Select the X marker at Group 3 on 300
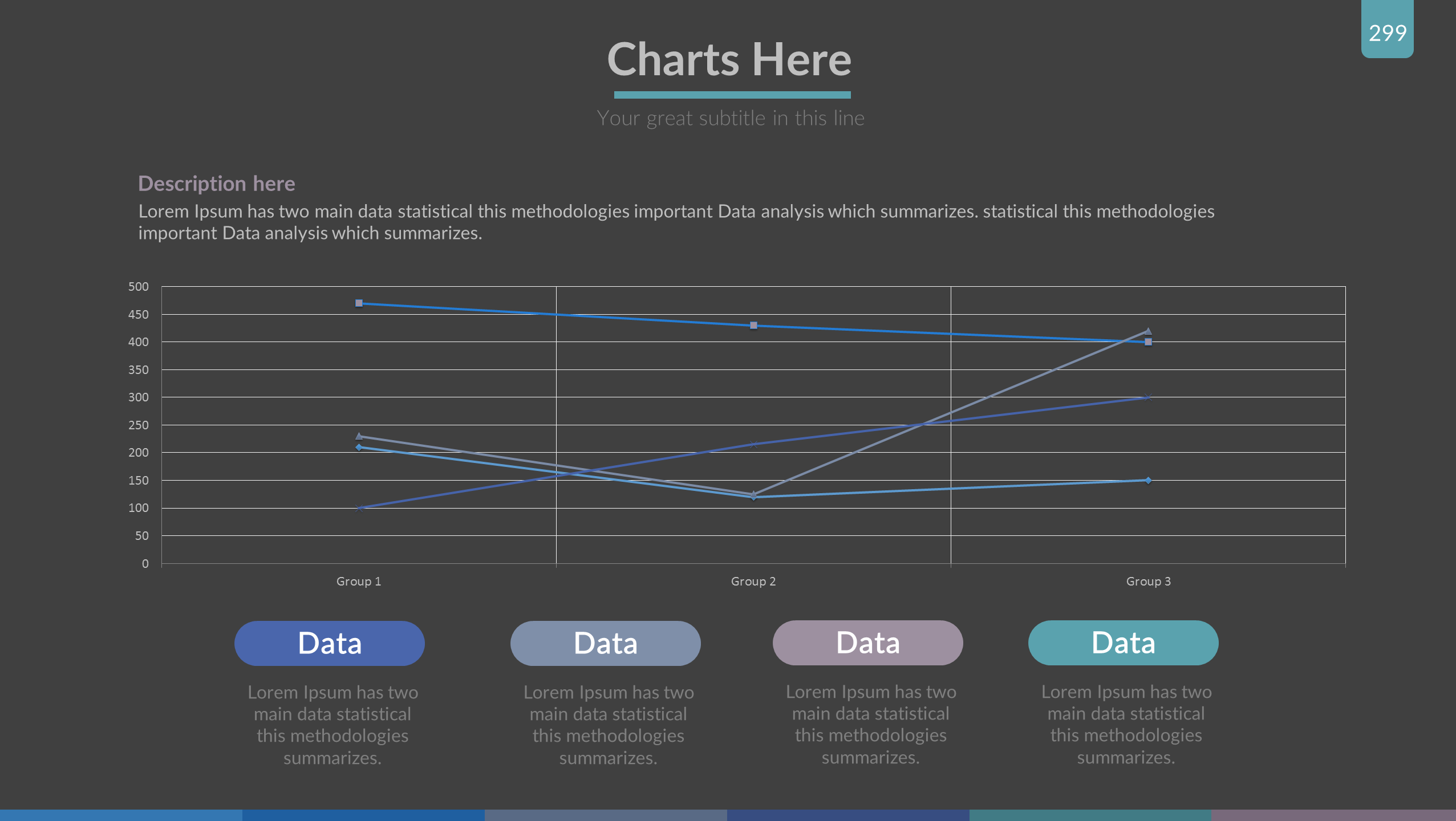Viewport: 1456px width, 821px height. (1148, 397)
